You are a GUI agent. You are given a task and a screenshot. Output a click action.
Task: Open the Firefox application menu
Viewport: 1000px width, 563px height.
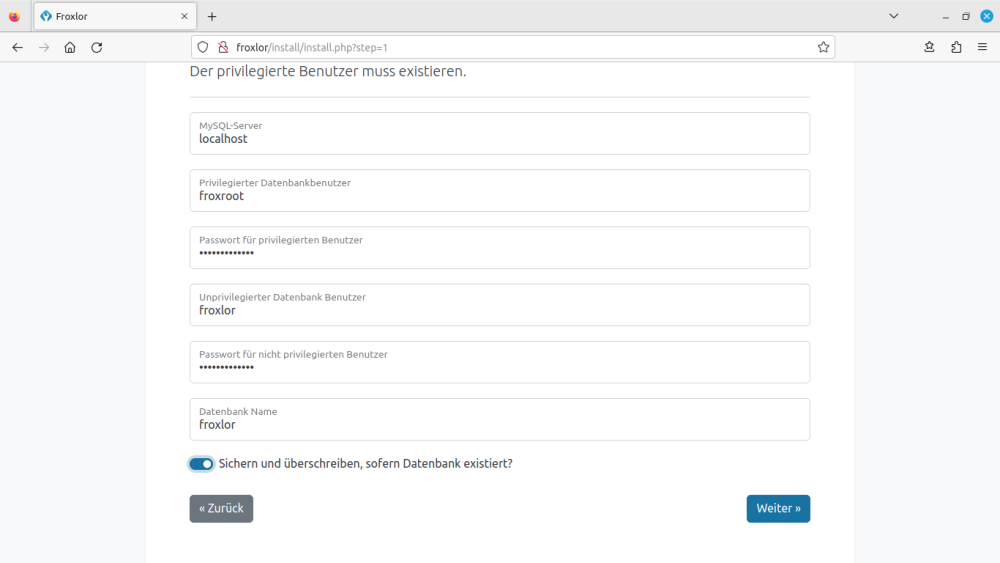[982, 47]
